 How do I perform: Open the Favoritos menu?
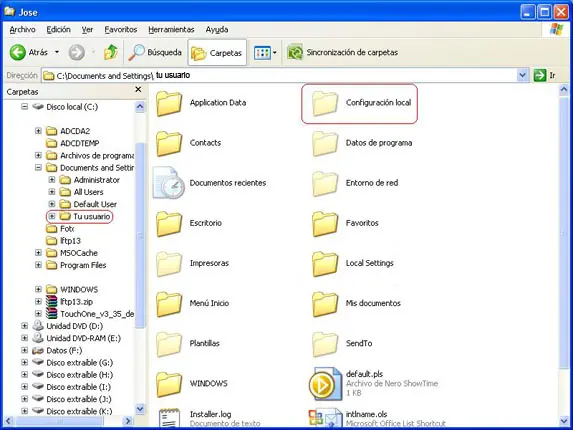pos(121,30)
